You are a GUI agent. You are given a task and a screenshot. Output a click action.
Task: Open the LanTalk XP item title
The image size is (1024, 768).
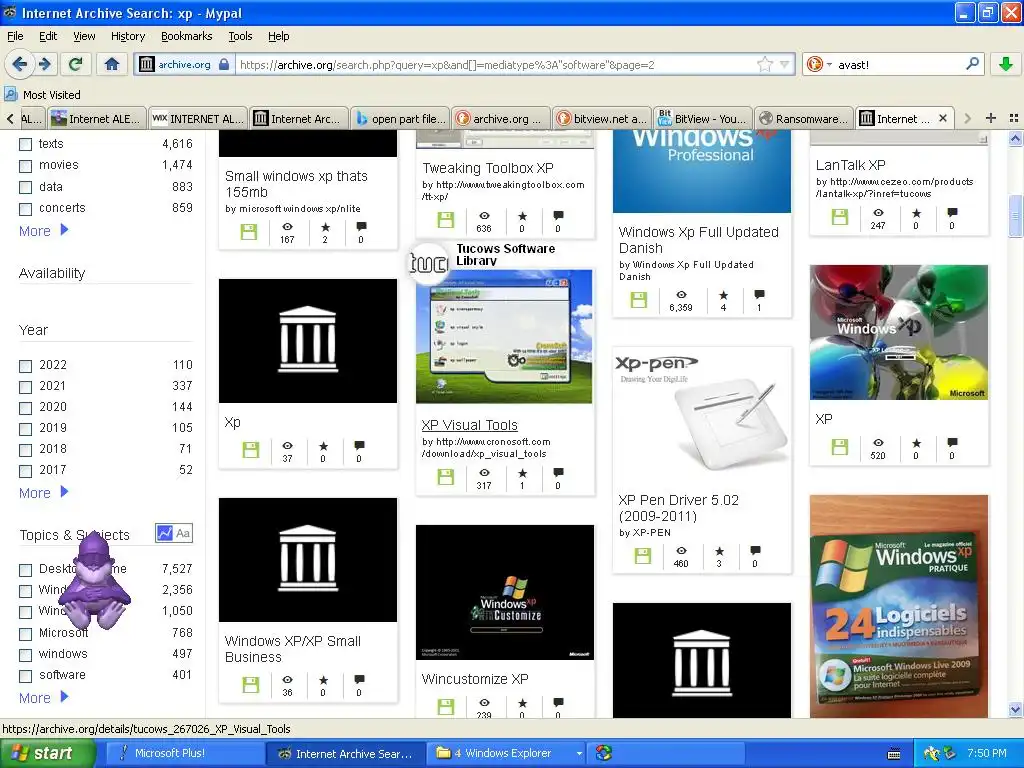(850, 165)
